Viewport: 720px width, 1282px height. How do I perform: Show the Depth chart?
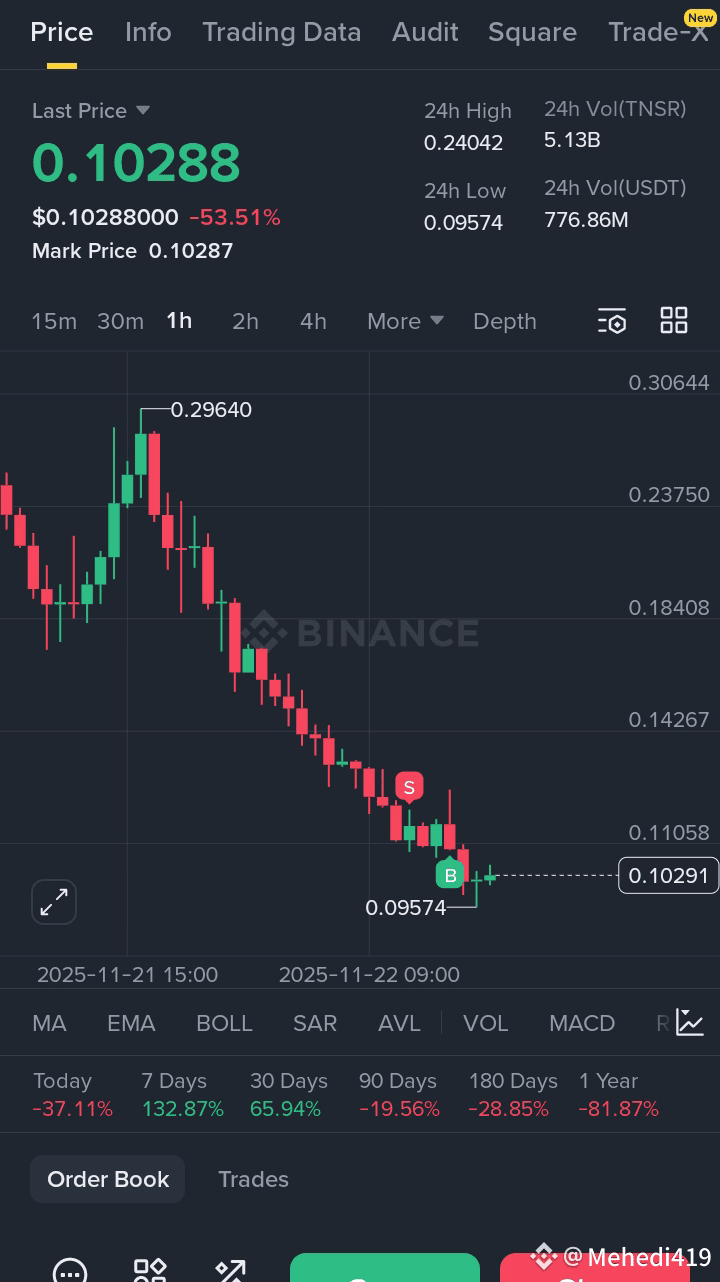pos(505,321)
